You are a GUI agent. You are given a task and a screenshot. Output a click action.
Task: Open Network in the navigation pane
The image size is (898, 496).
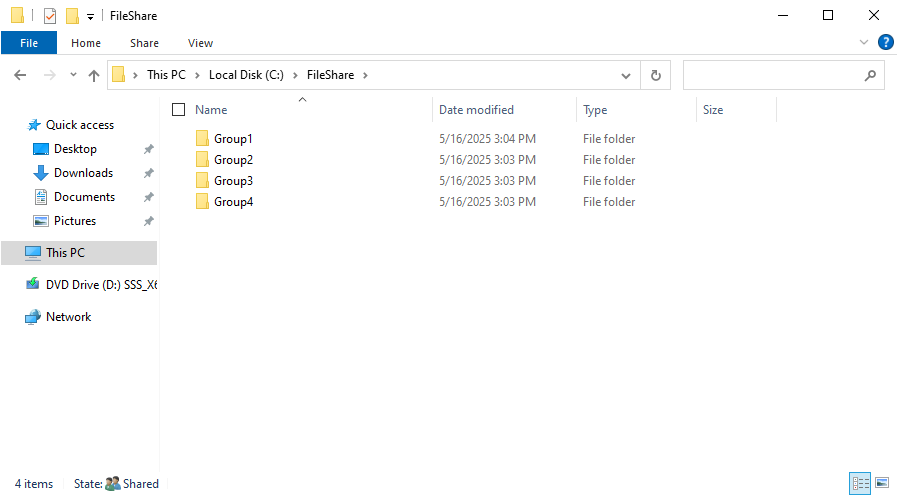coord(68,317)
